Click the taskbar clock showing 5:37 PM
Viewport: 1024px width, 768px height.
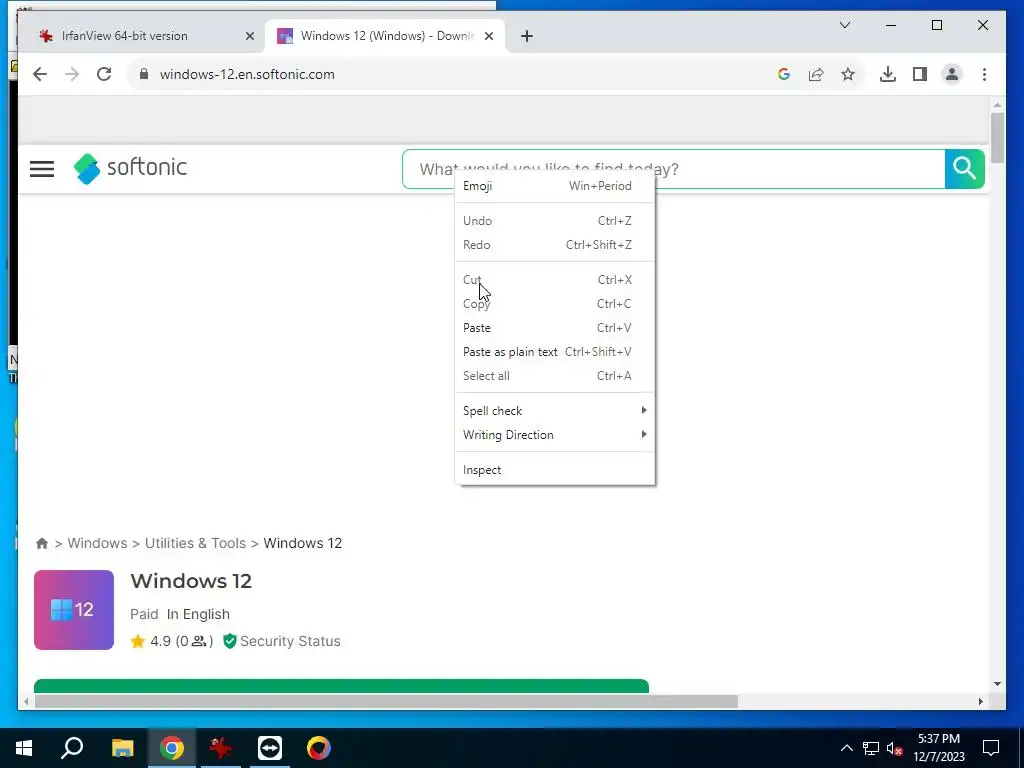click(x=938, y=748)
